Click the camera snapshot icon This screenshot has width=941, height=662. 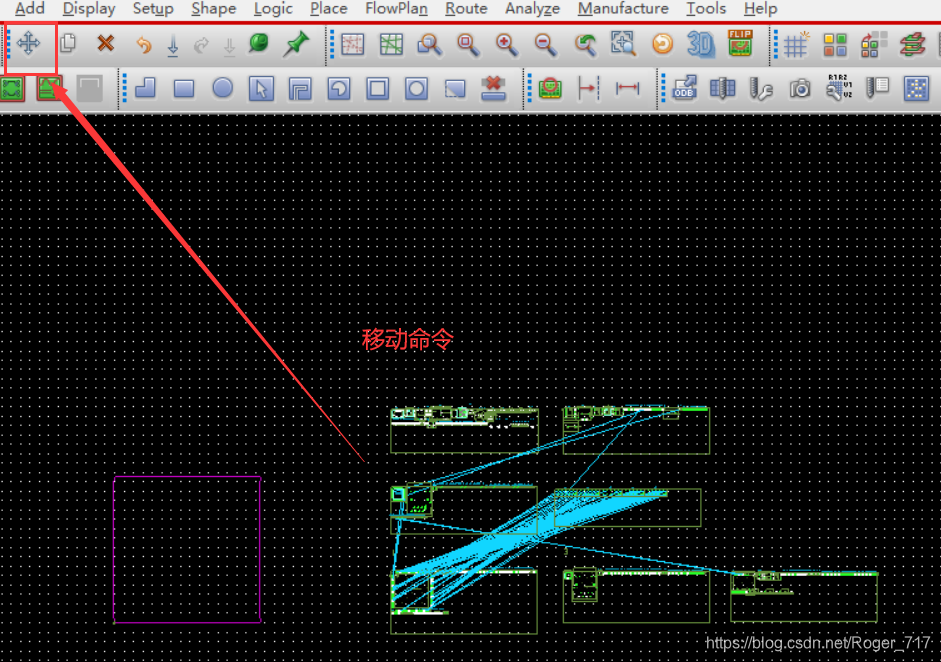pos(800,89)
